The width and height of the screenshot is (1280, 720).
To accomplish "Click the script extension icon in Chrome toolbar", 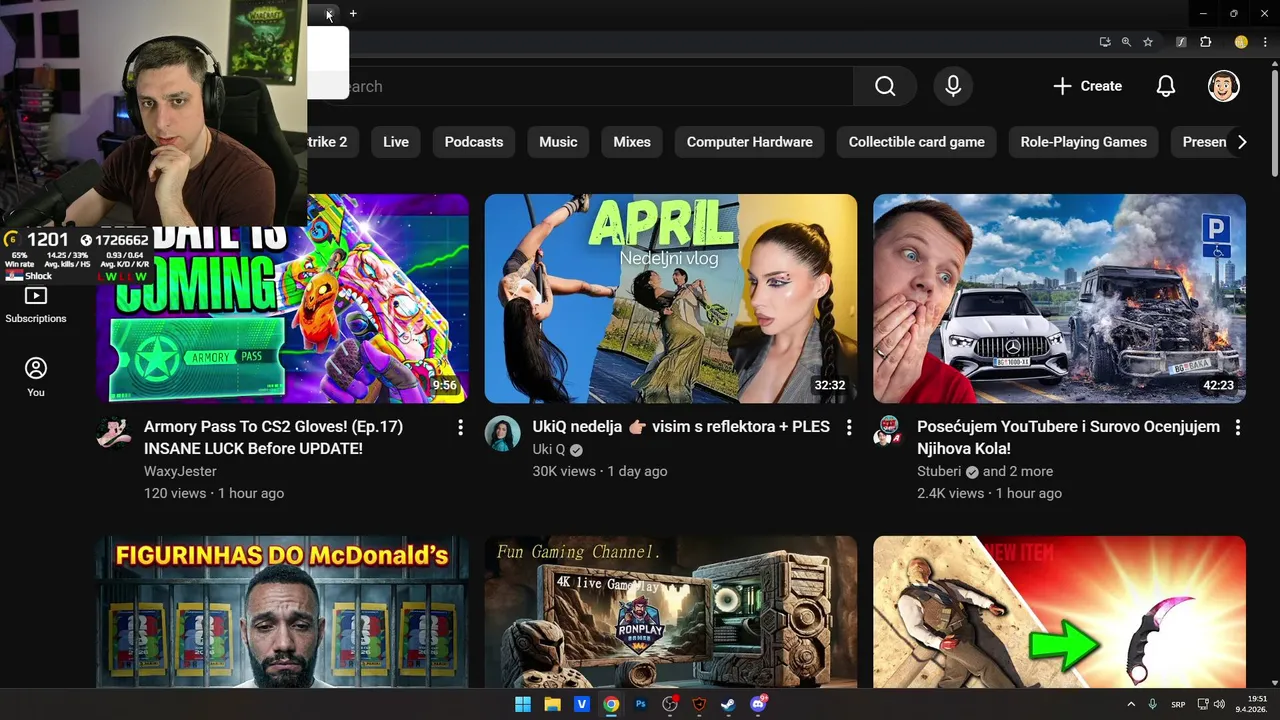I will (x=1181, y=42).
